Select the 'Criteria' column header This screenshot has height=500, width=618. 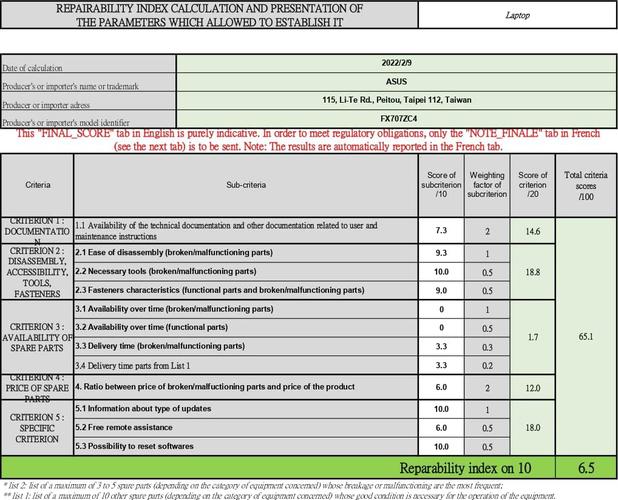[37, 185]
